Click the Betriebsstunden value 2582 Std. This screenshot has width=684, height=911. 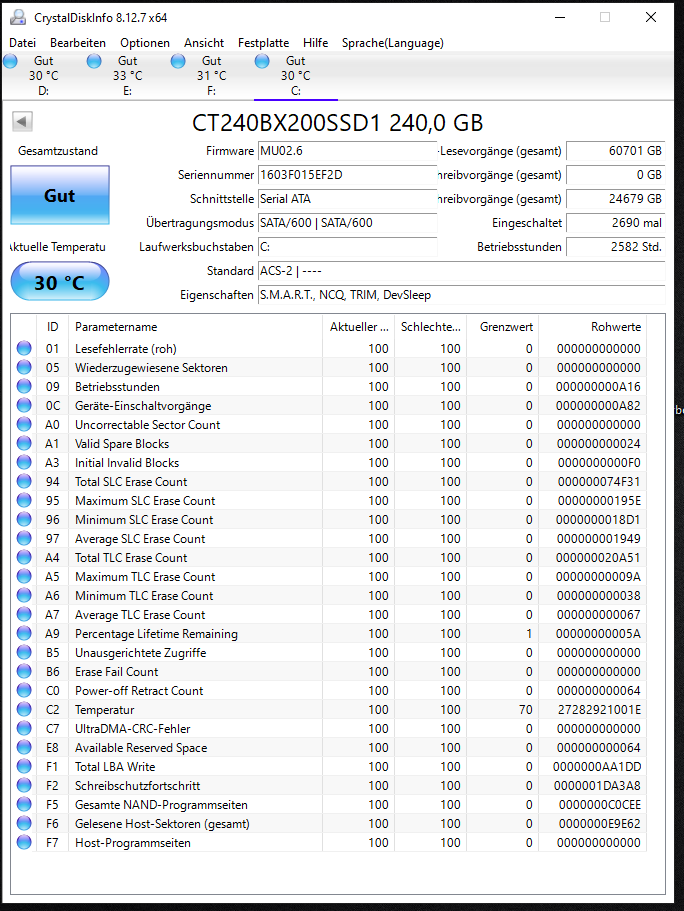click(615, 247)
